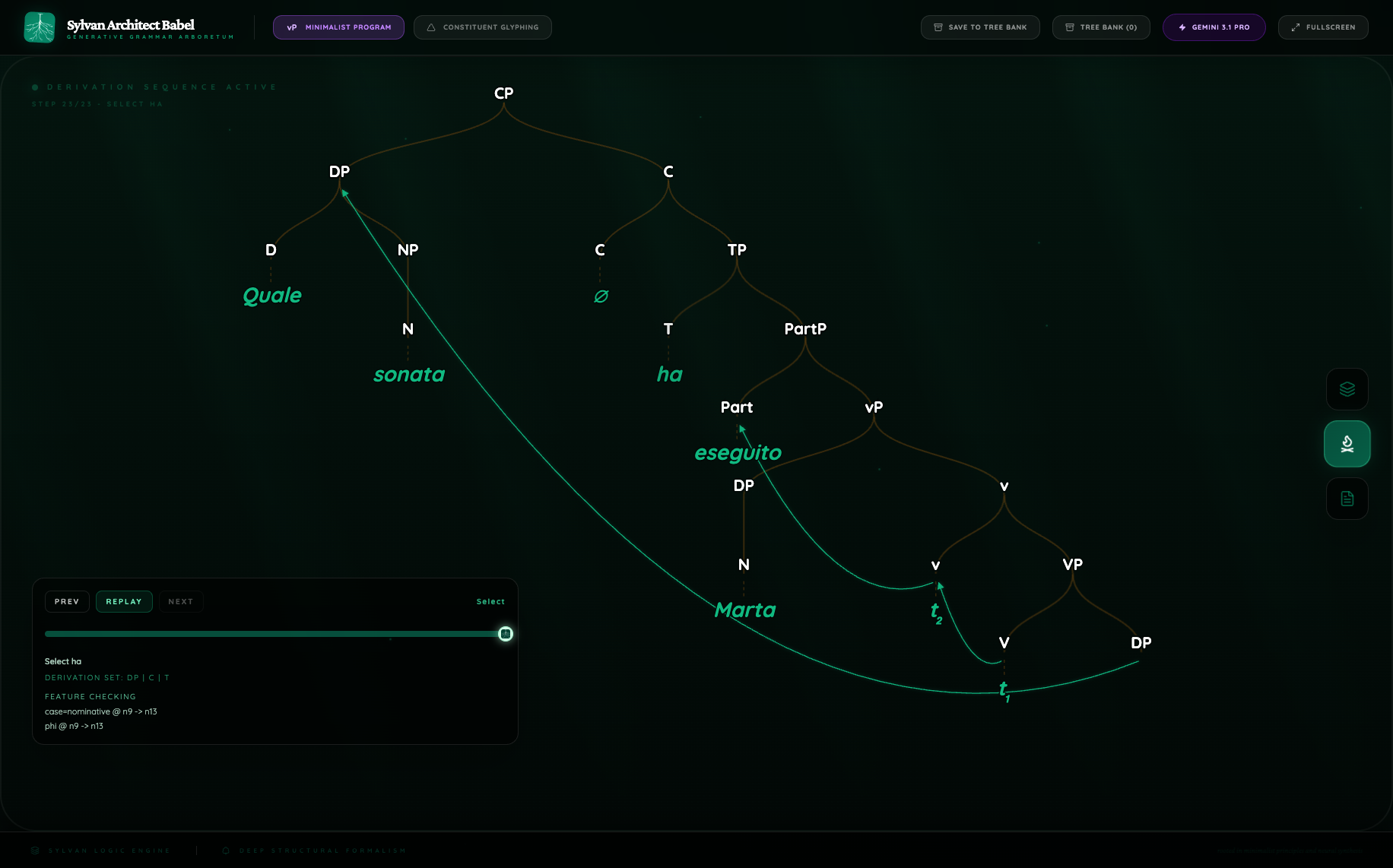1393x868 pixels.
Task: Select the PartP node in the tree
Action: click(805, 329)
